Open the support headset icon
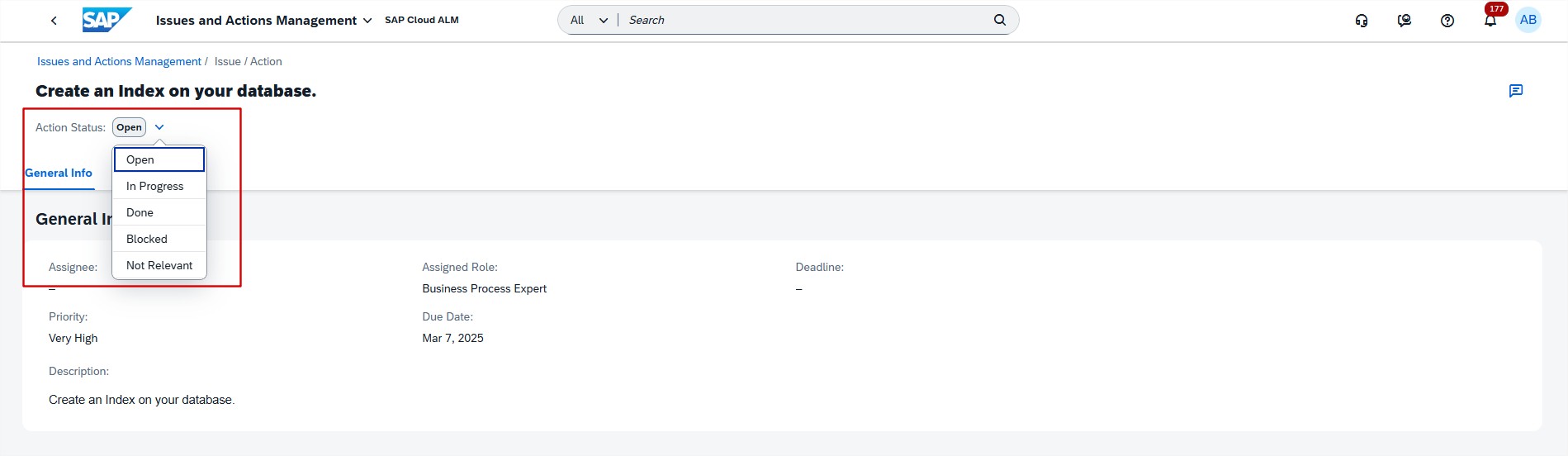The image size is (1568, 456). point(1362,21)
